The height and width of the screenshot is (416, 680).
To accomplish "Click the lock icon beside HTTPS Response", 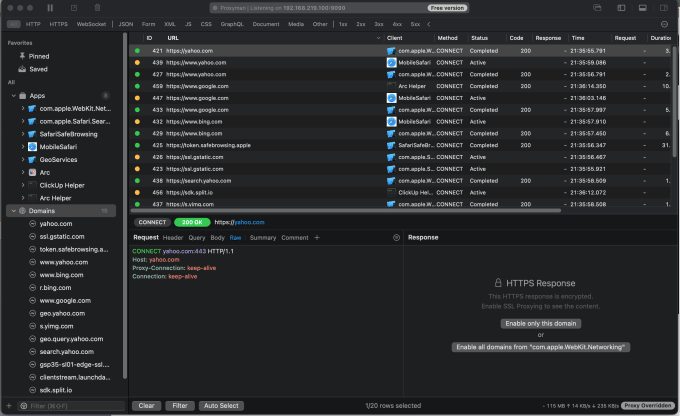I will (498, 283).
